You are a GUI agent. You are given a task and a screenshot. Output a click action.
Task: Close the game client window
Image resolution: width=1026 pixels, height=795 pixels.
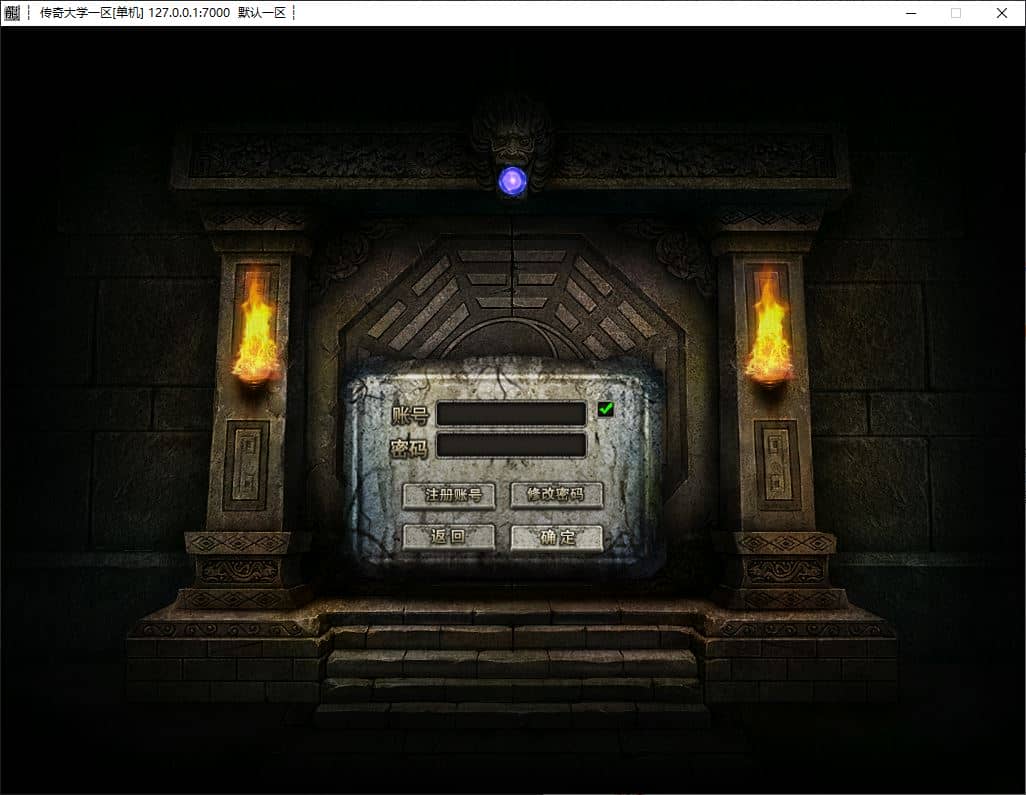coord(1002,13)
